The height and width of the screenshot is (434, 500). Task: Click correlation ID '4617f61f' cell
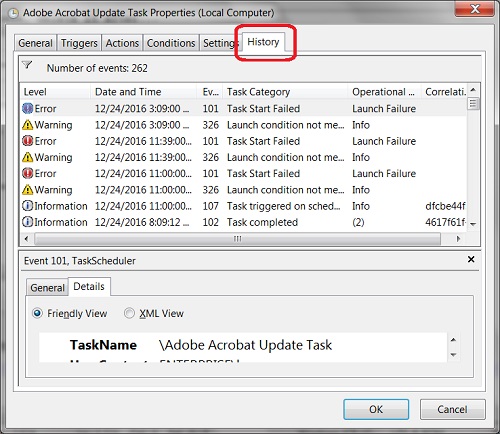pyautogui.click(x=445, y=222)
